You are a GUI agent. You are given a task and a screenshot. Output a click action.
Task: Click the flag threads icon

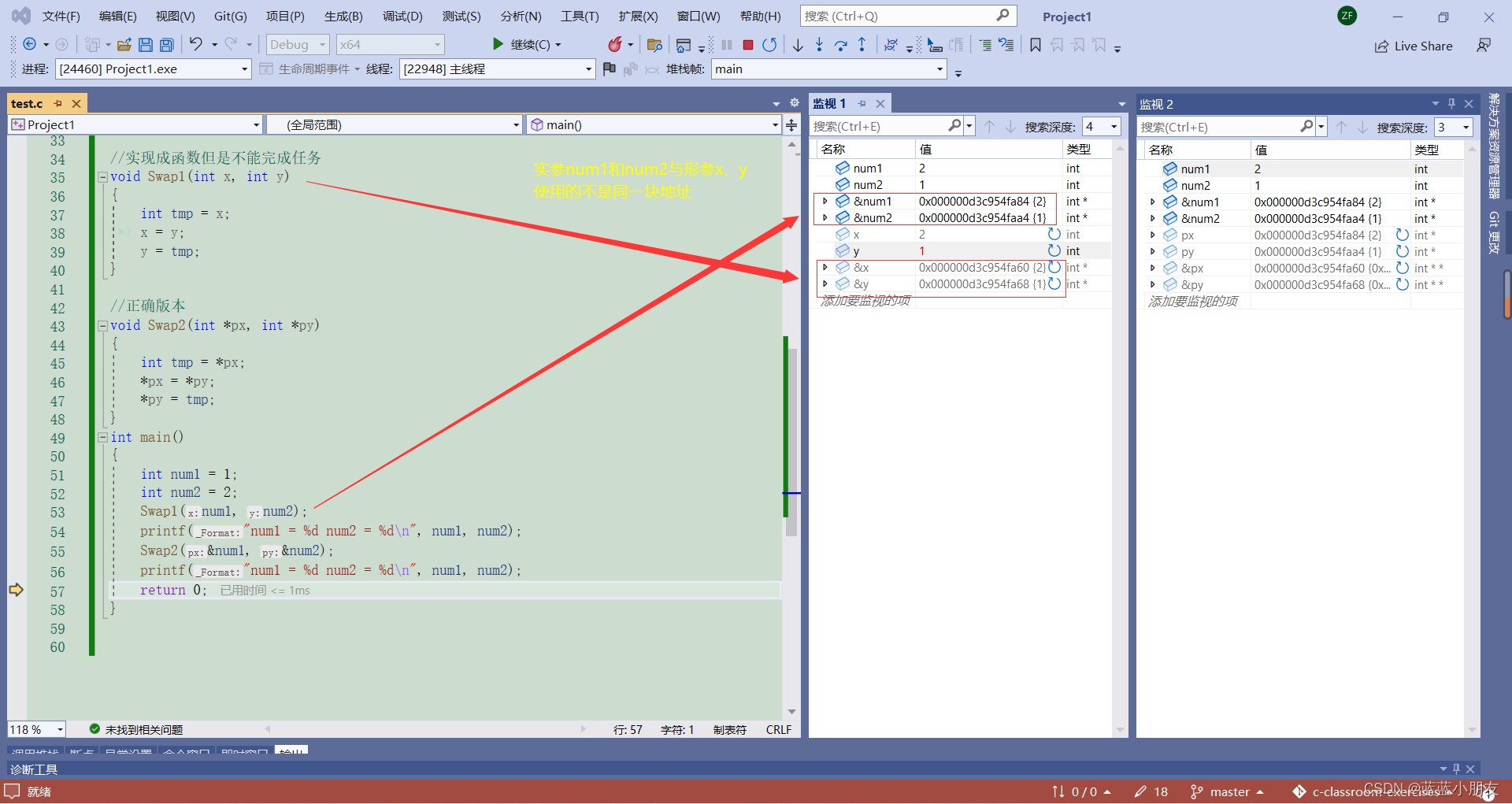pos(609,69)
